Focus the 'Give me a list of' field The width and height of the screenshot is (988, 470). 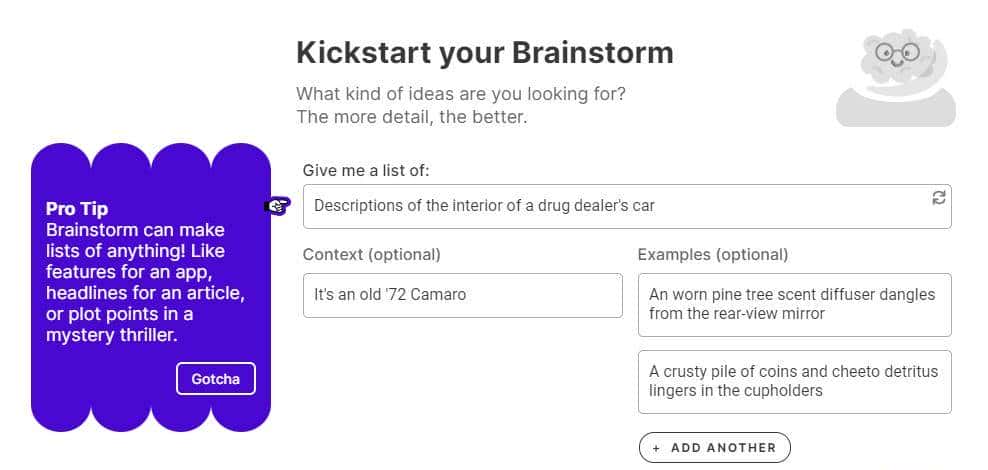click(610, 206)
